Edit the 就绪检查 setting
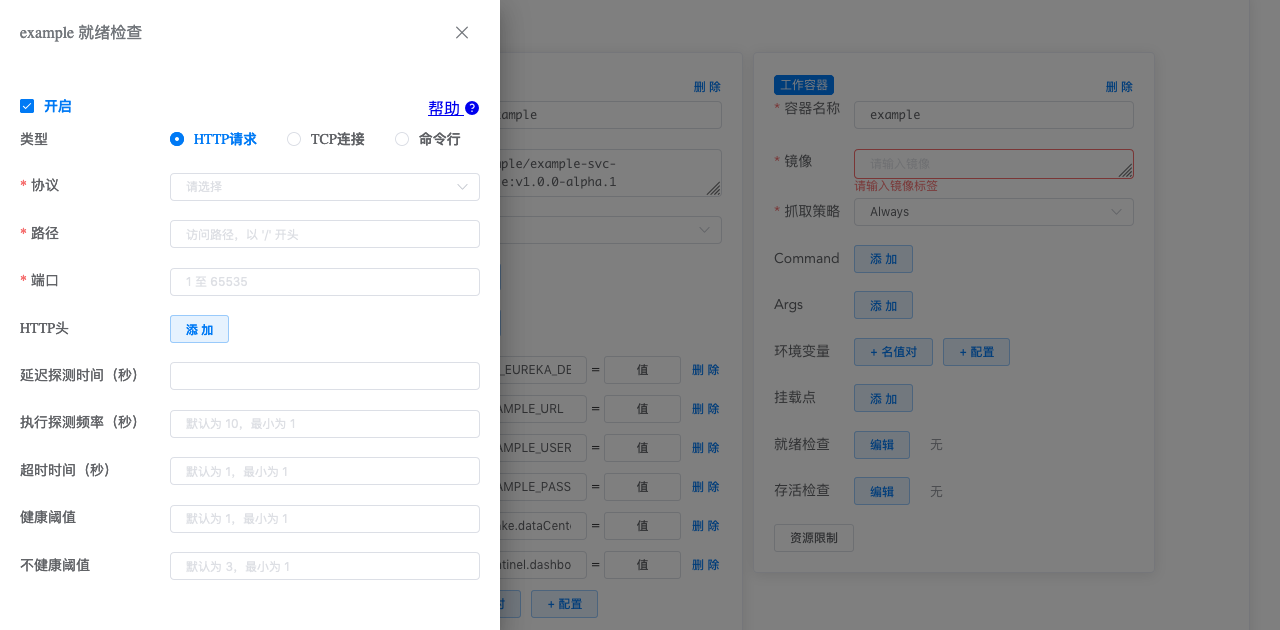1280x630 pixels. [x=882, y=445]
